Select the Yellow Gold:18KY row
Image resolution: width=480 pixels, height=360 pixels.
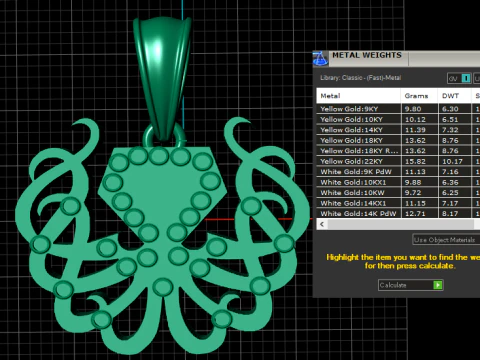pos(398,140)
